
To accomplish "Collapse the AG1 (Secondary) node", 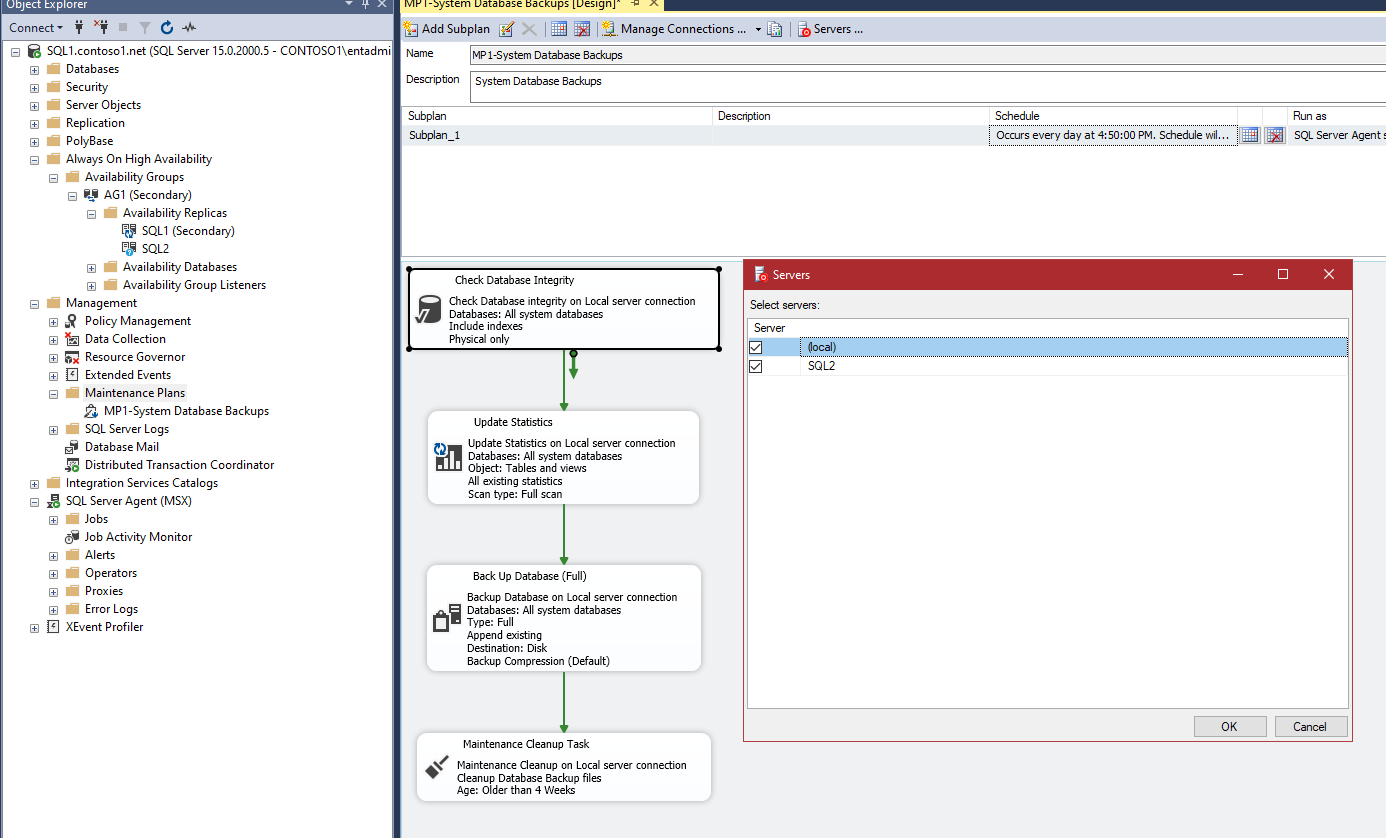I will pyautogui.click(x=73, y=195).
